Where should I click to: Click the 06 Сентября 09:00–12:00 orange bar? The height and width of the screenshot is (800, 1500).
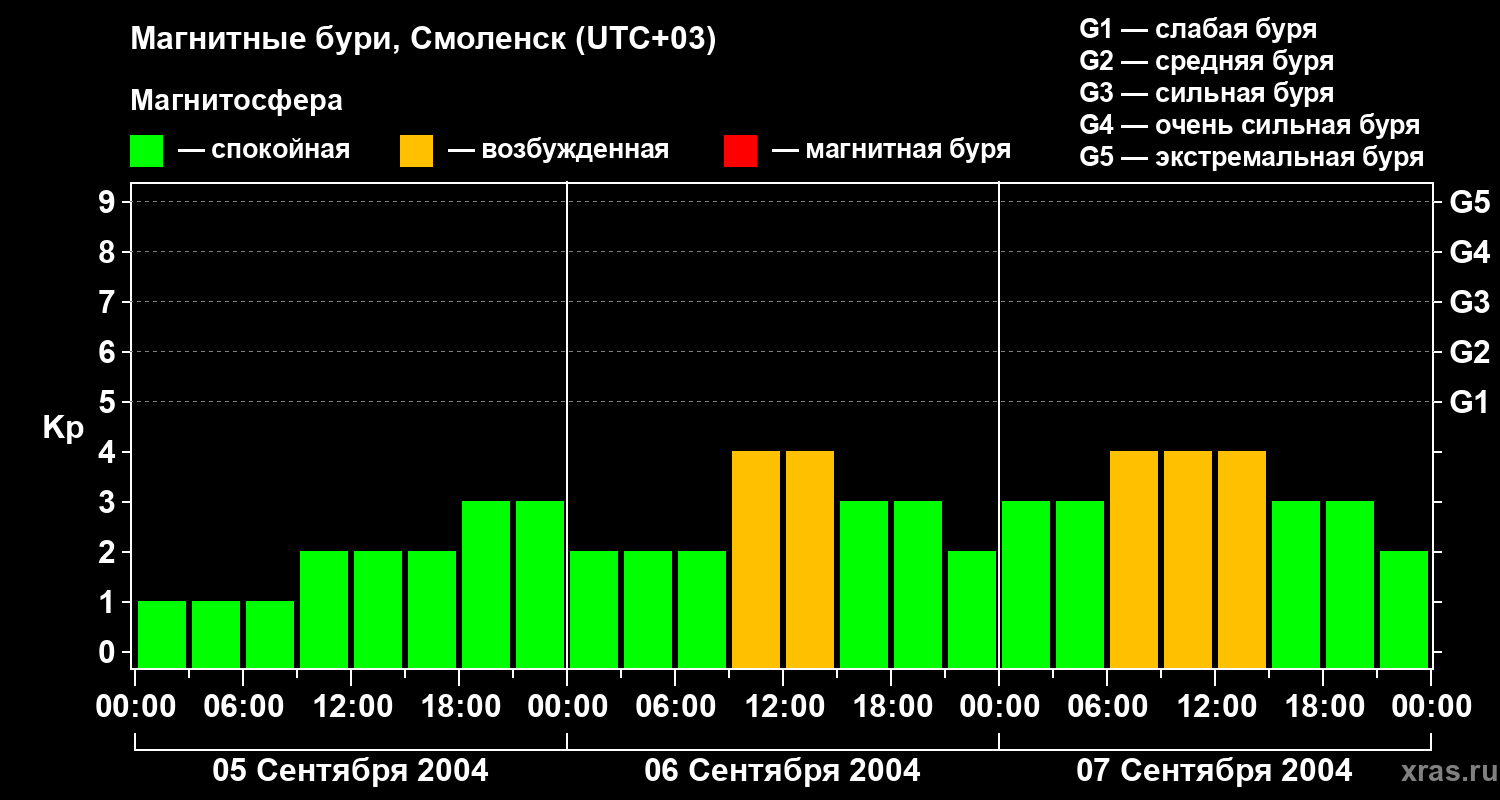click(x=756, y=559)
